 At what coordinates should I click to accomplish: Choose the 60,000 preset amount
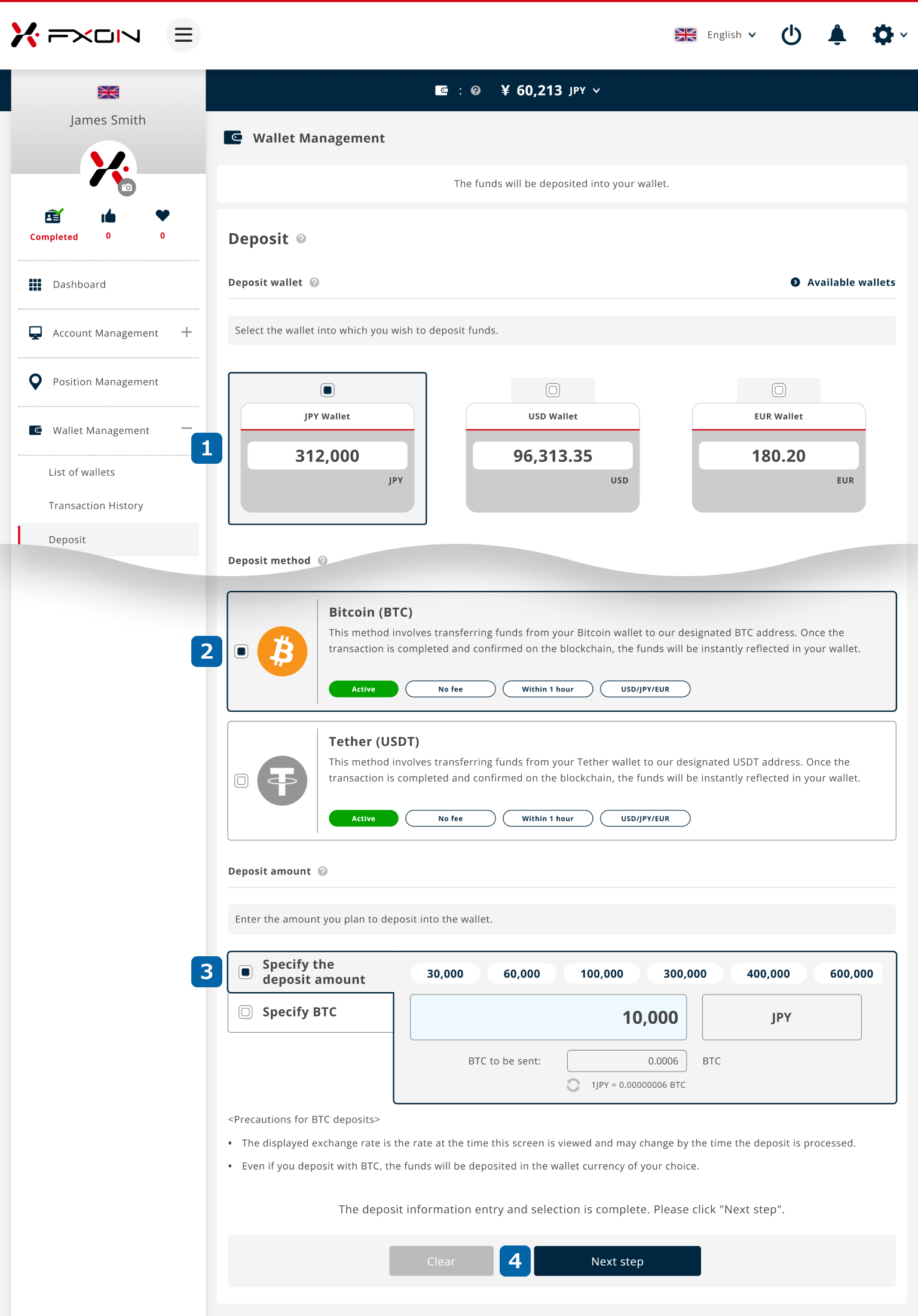(x=522, y=974)
